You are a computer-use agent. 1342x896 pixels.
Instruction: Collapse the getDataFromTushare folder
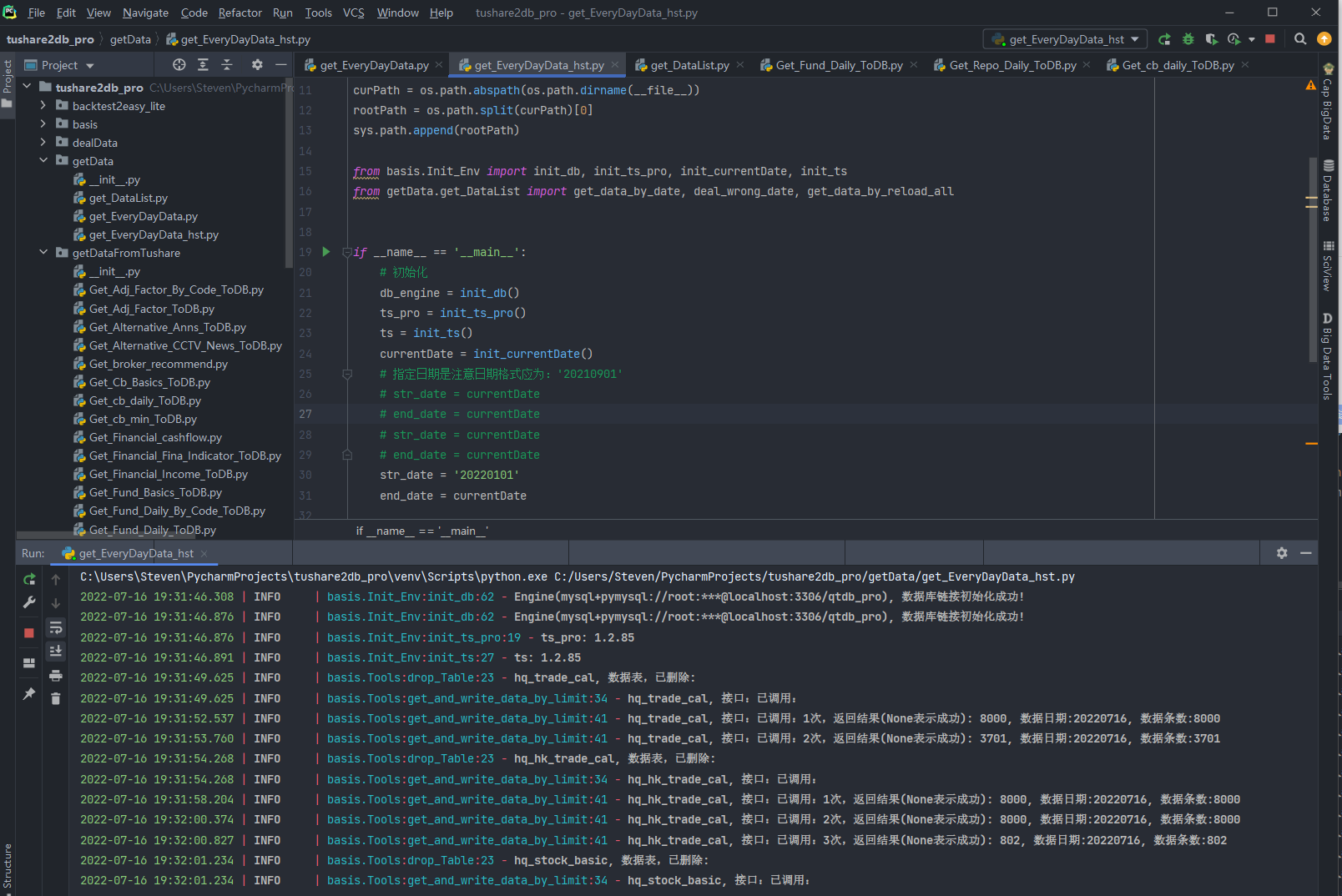[43, 253]
